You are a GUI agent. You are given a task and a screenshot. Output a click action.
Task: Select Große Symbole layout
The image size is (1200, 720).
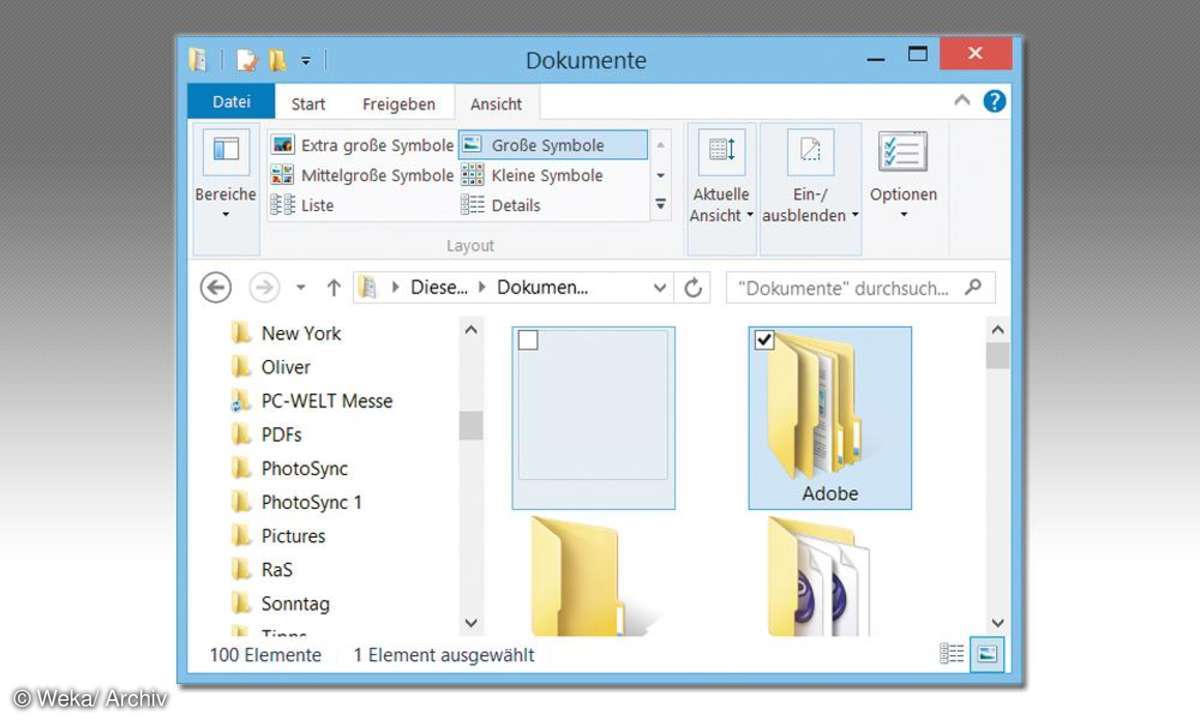coord(553,145)
